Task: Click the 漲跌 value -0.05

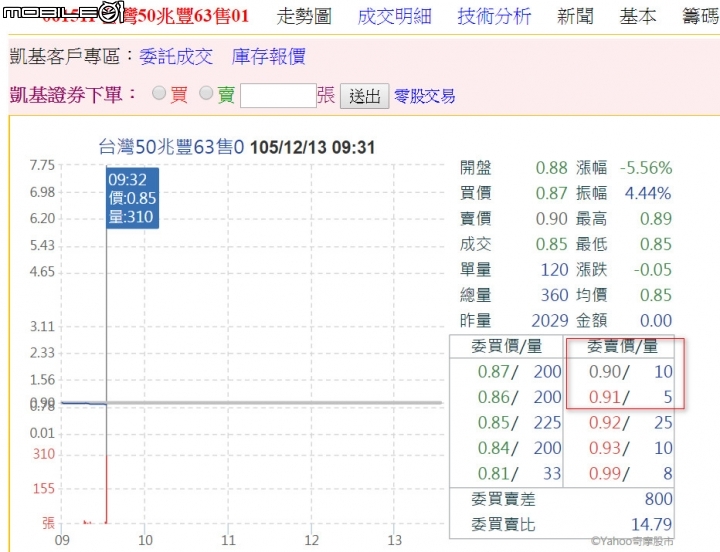Action: pyautogui.click(x=653, y=270)
